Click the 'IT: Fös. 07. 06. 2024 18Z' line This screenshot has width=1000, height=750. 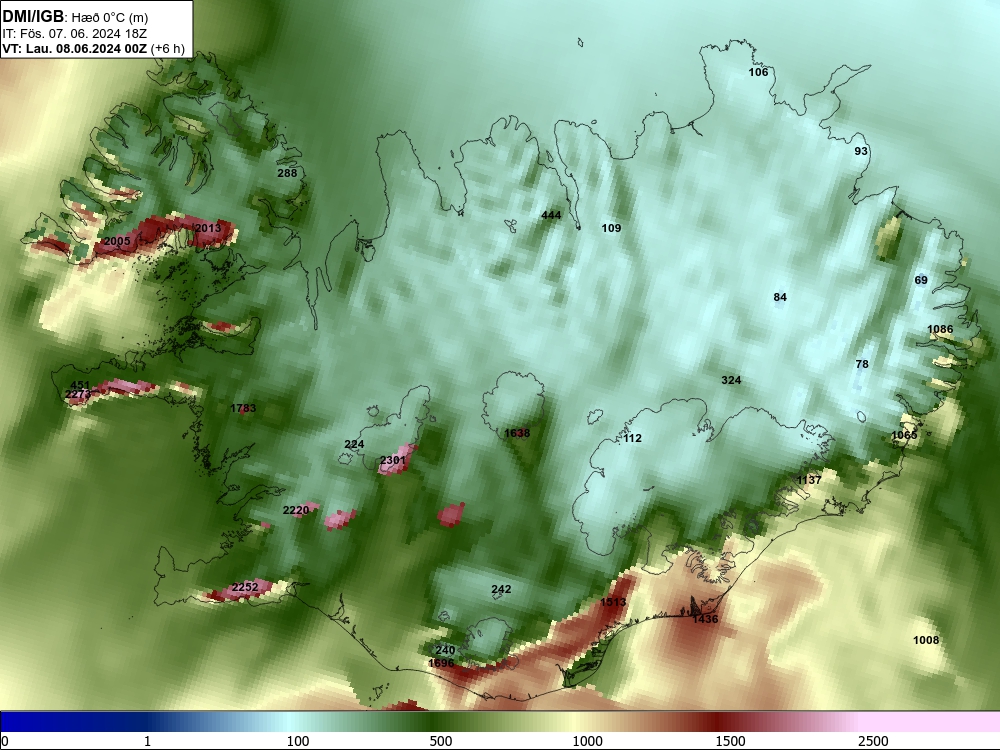(x=75, y=34)
